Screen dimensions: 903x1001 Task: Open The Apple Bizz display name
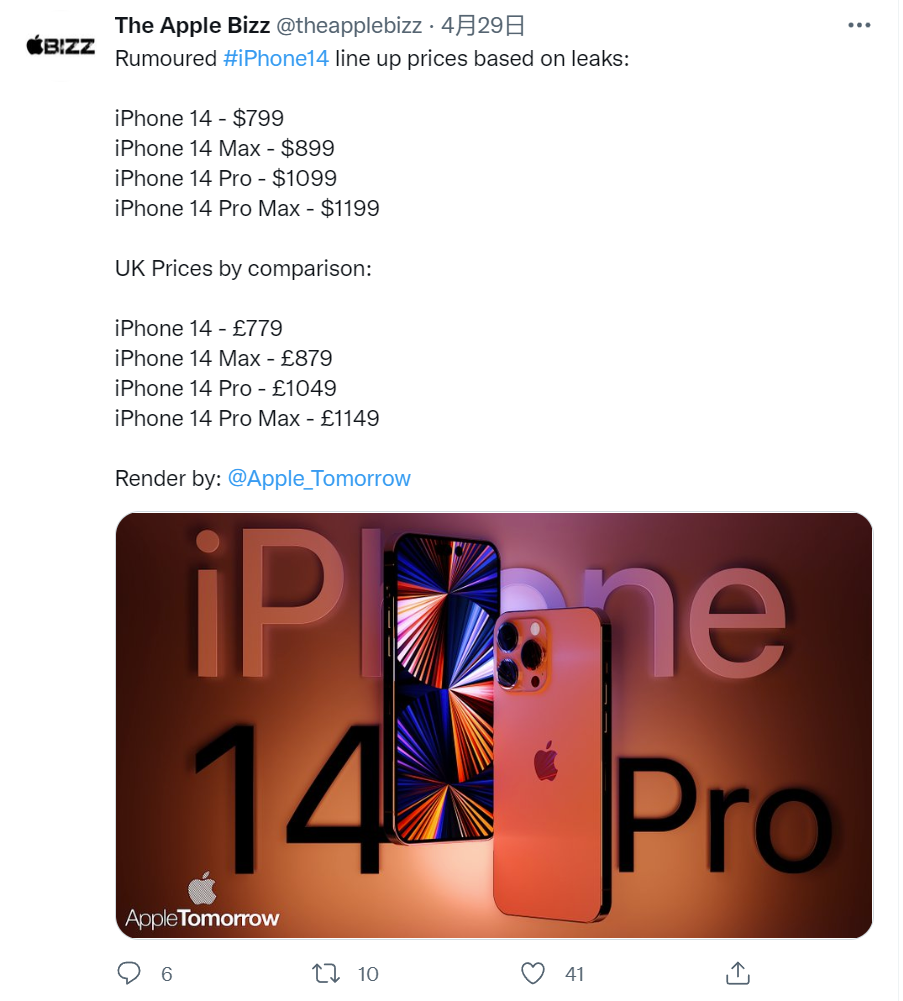click(192, 26)
